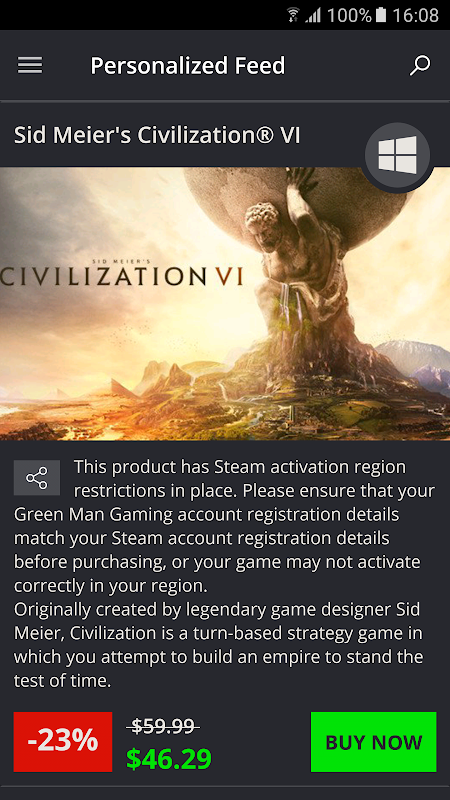This screenshot has width=450, height=800.
Task: Tap the battery status icon
Action: [x=381, y=15]
